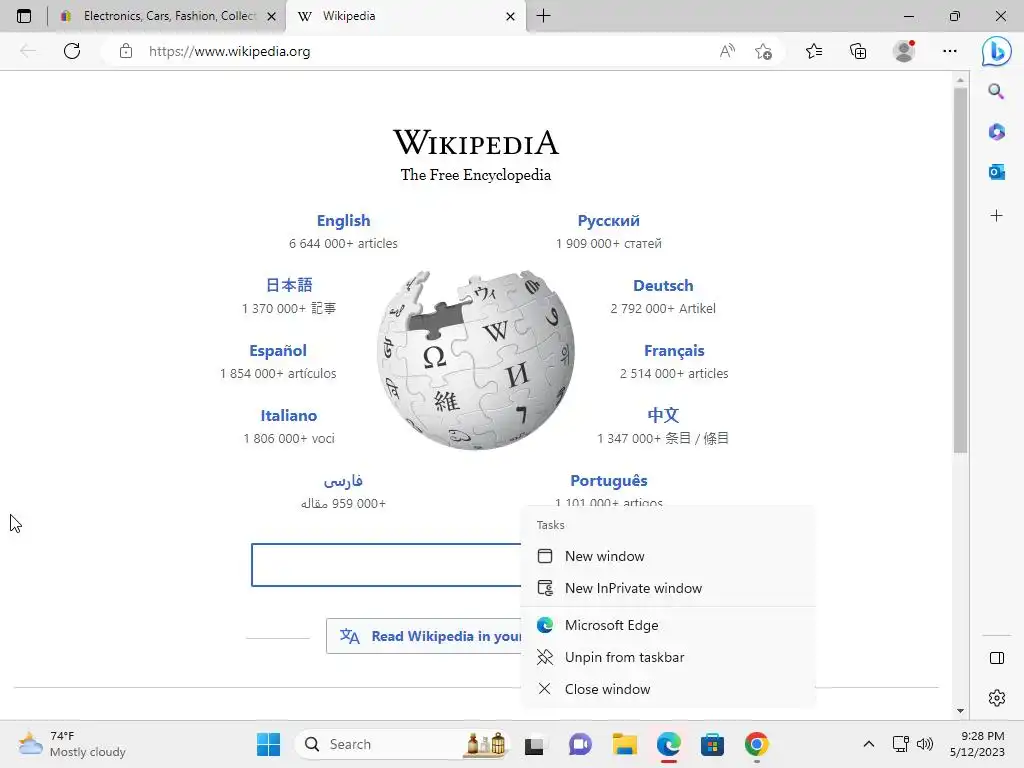Choose New InPrivate window

(668, 588)
